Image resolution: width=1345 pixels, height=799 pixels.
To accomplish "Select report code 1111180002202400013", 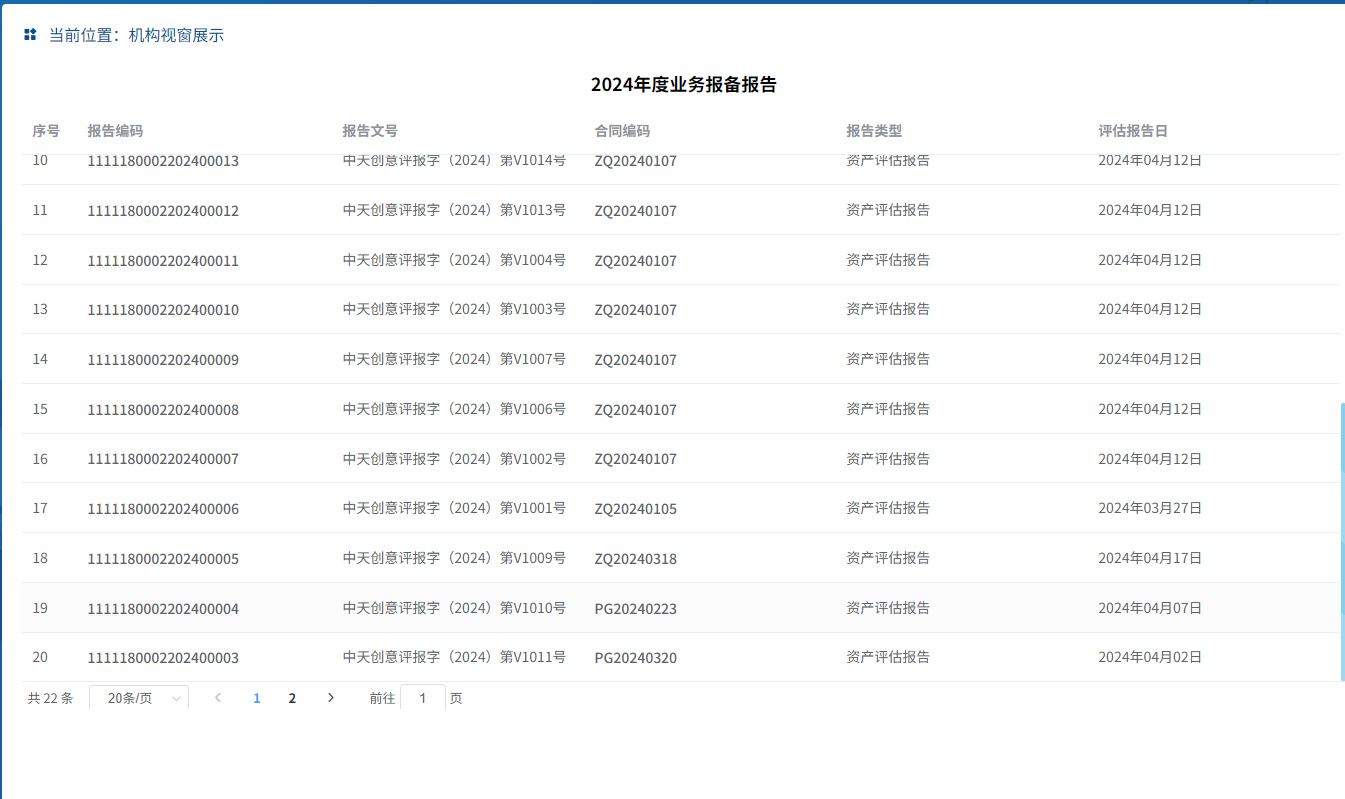I will (163, 162).
